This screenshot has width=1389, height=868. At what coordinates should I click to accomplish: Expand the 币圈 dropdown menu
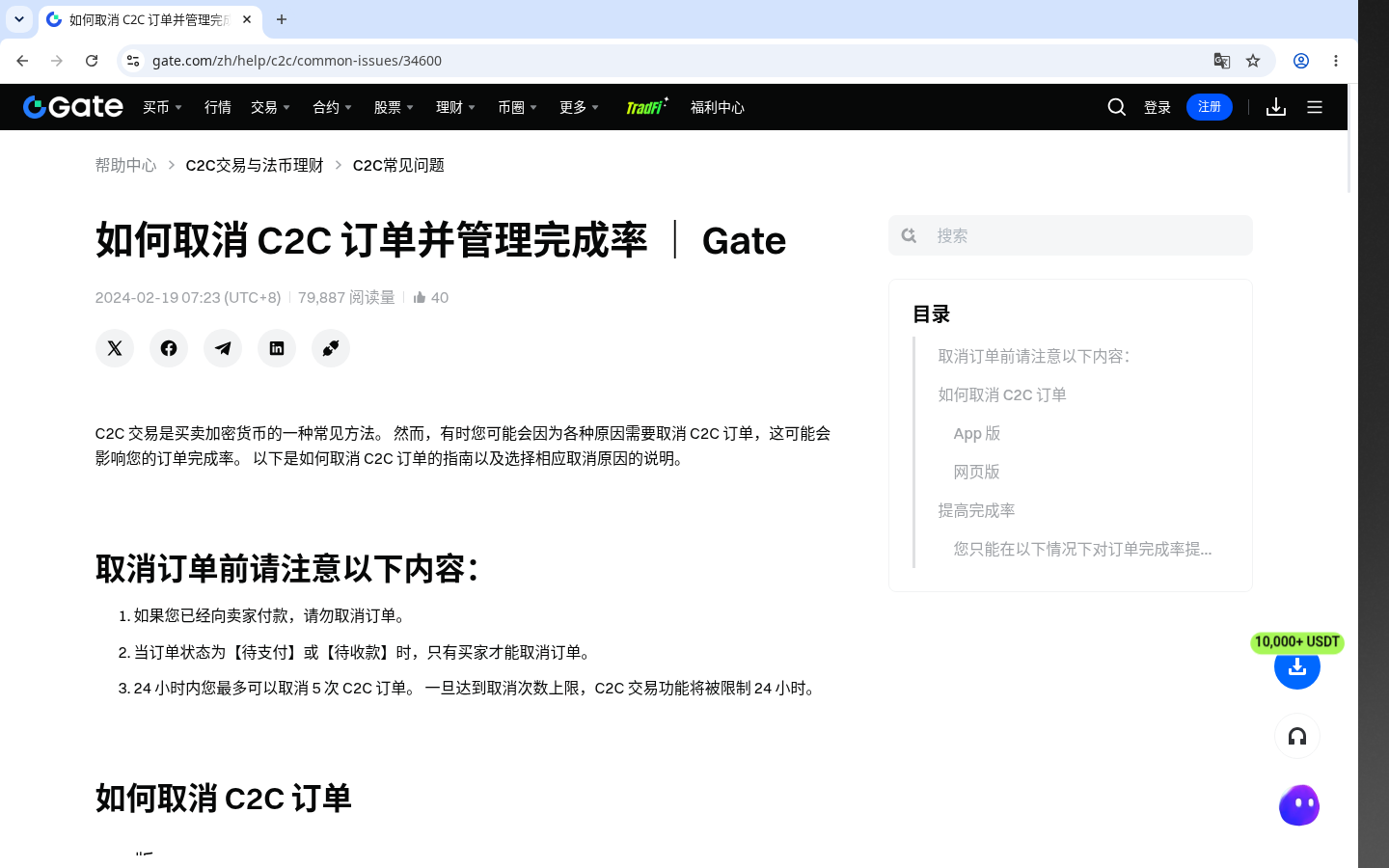click(517, 107)
